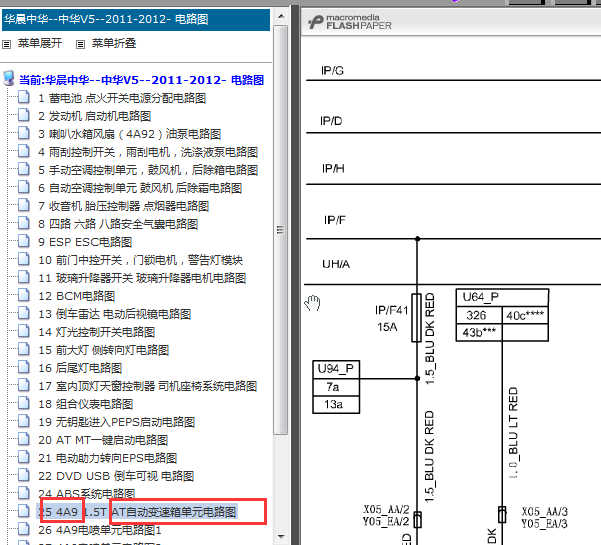Click the document icon for 17 室内顶灯天窗控制器 row
This screenshot has width=601, height=545.
pos(24,385)
